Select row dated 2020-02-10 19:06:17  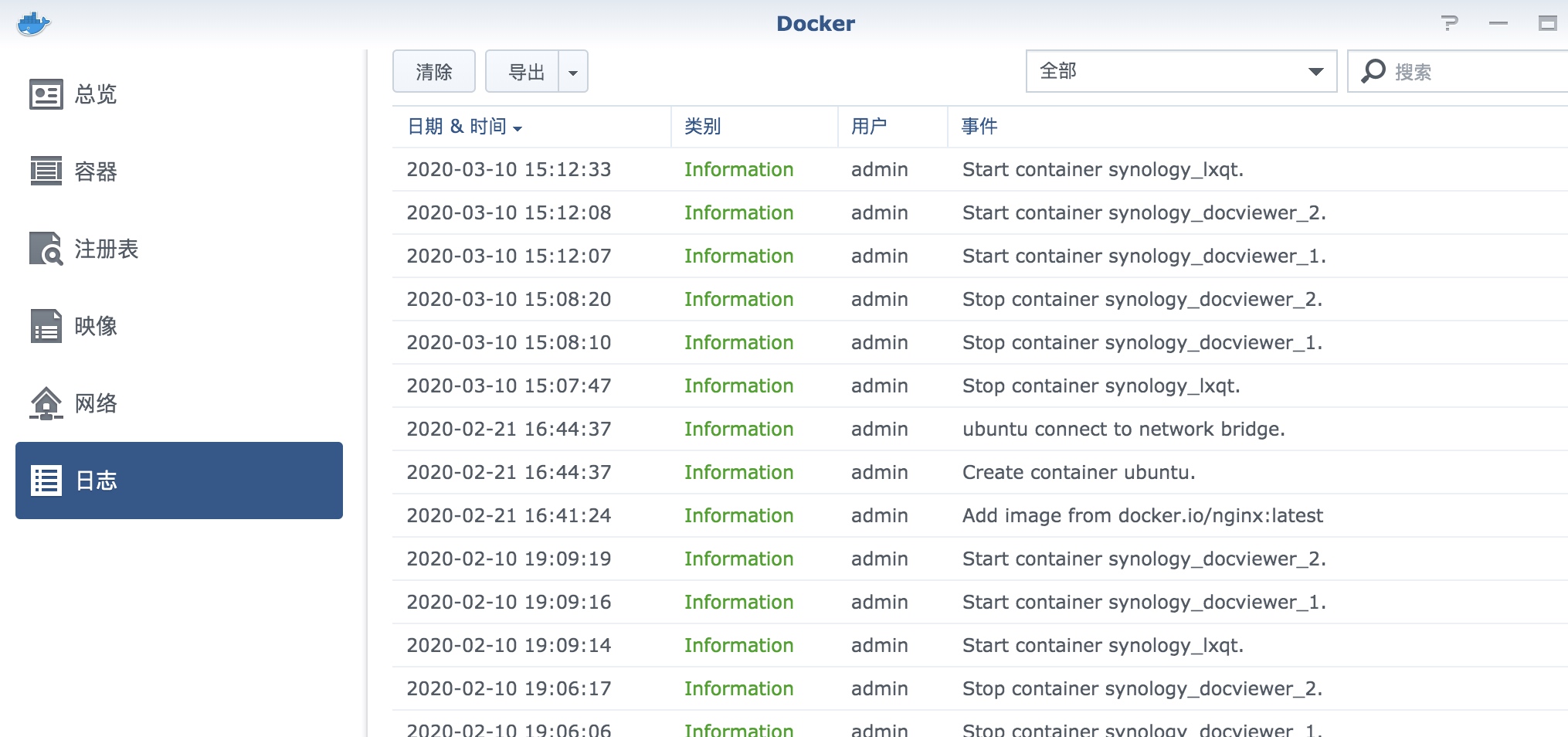click(980, 688)
